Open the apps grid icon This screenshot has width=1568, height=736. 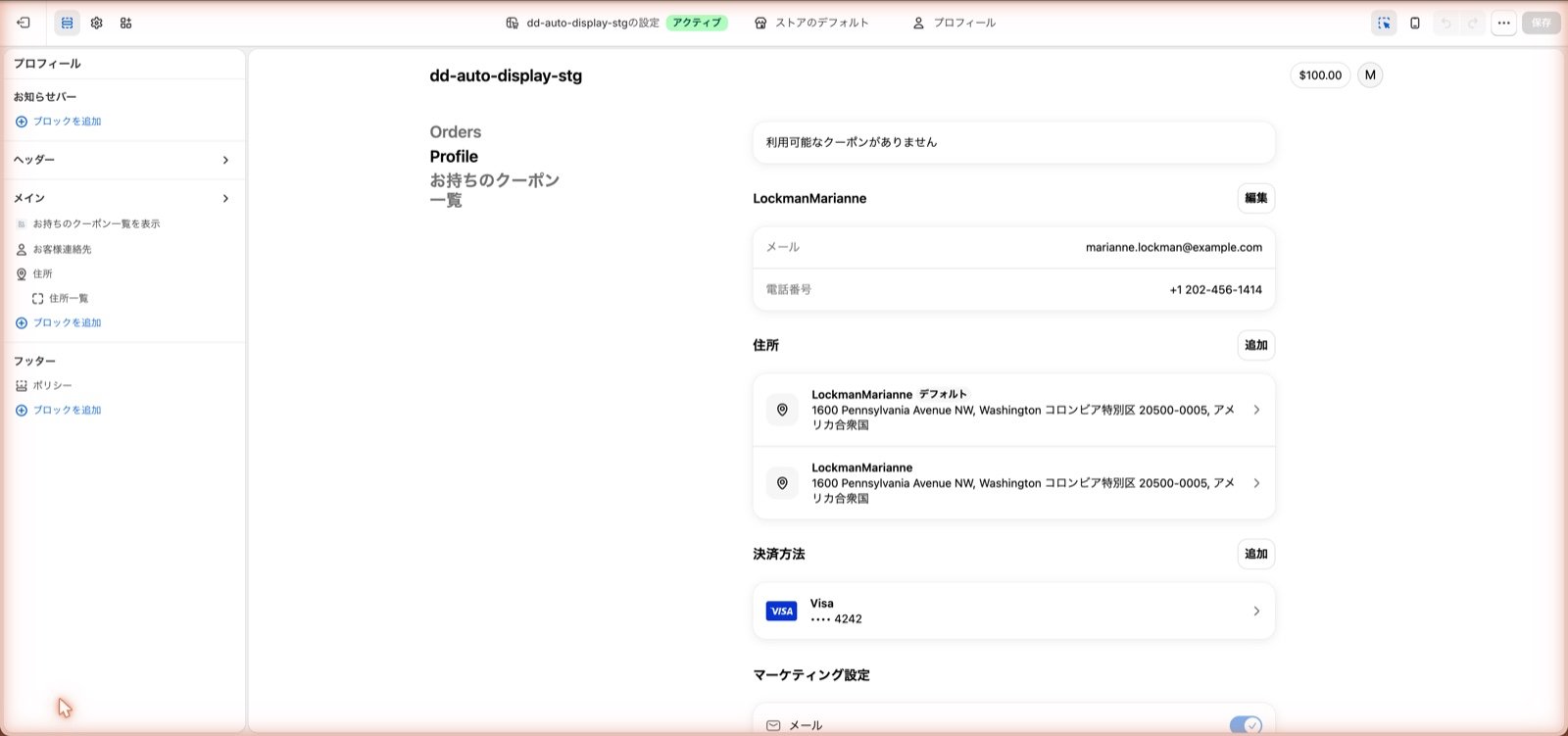[126, 23]
